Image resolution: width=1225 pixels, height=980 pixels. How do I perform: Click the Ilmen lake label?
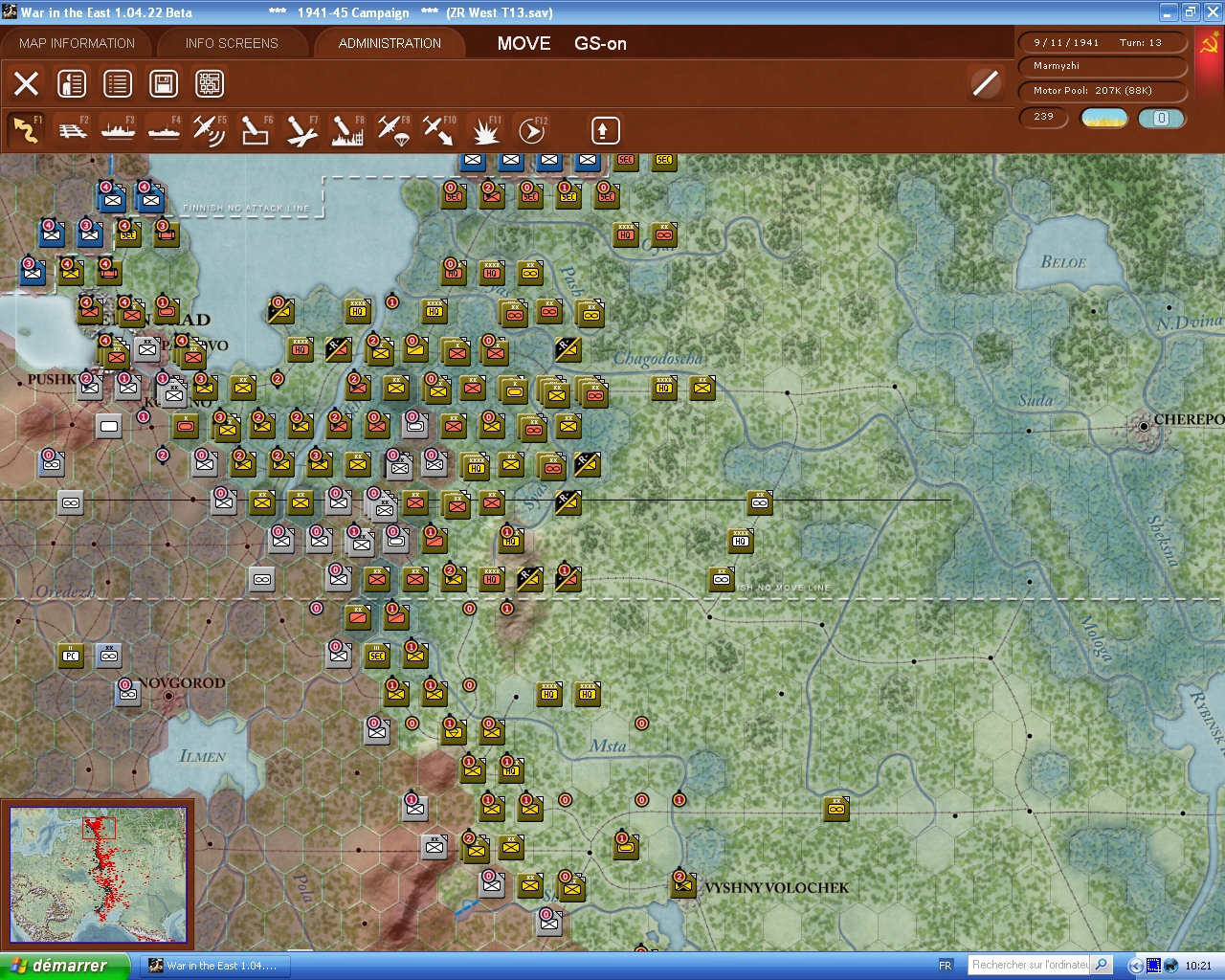pos(203,756)
